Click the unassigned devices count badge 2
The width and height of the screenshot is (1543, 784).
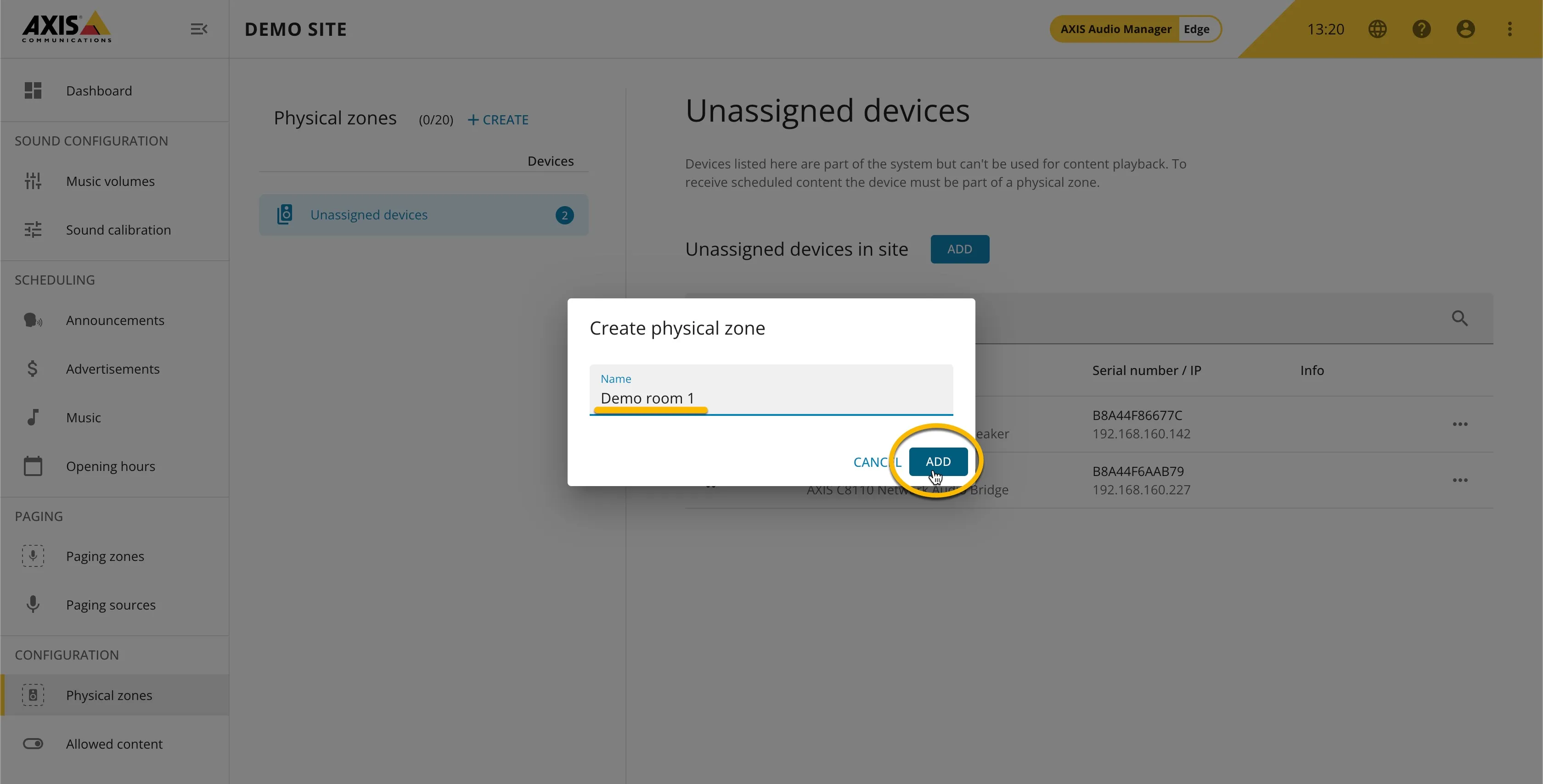coord(564,215)
